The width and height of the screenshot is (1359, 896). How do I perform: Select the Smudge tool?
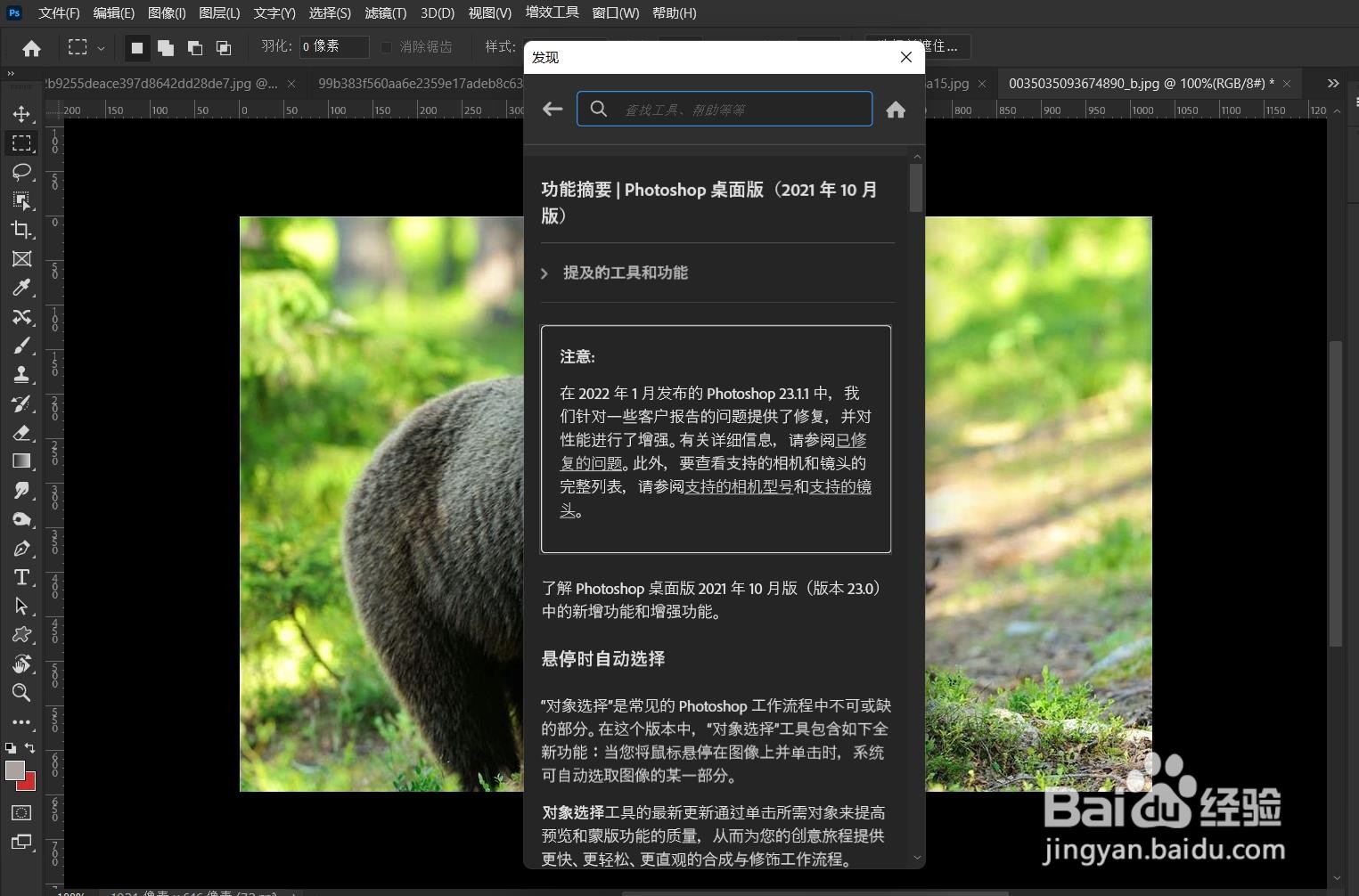pos(21,490)
